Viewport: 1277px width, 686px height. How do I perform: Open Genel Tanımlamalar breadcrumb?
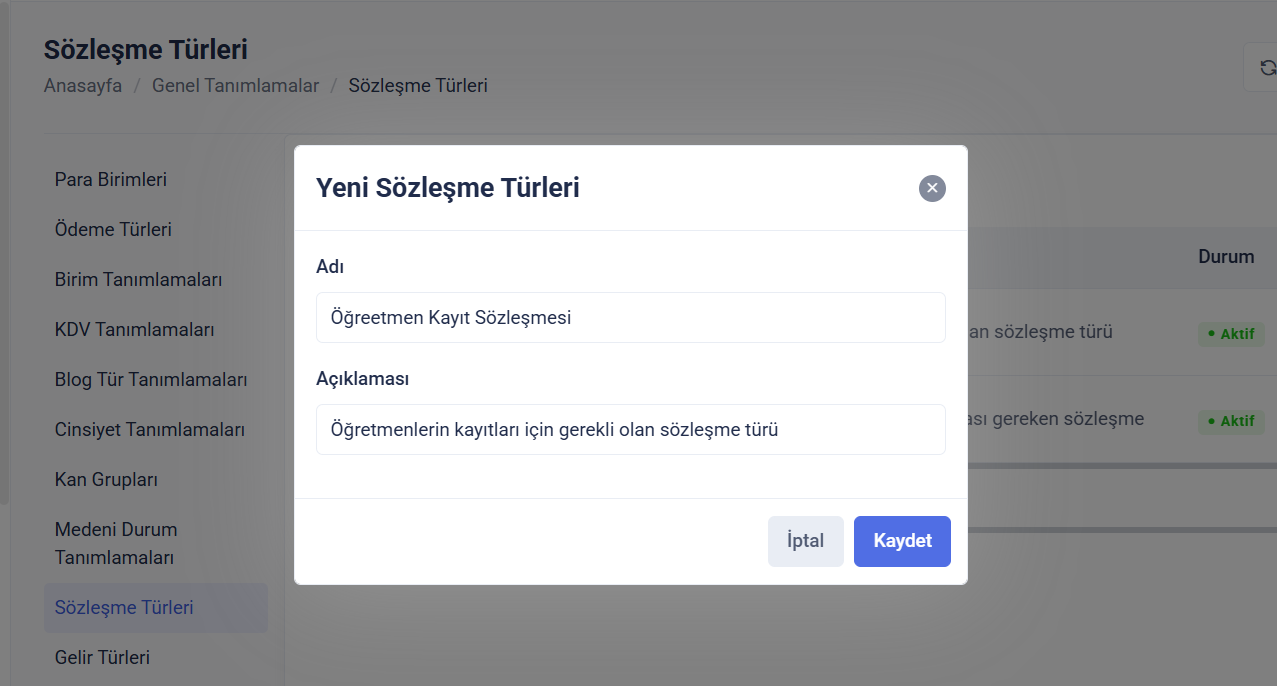tap(235, 86)
